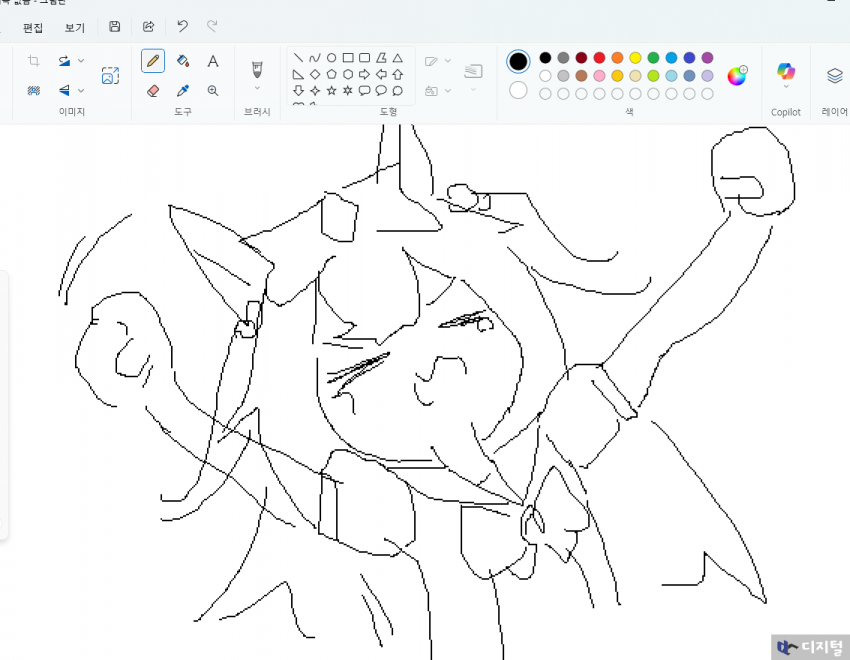Pick the brown color swatch
The image size is (850, 660).
(x=581, y=76)
